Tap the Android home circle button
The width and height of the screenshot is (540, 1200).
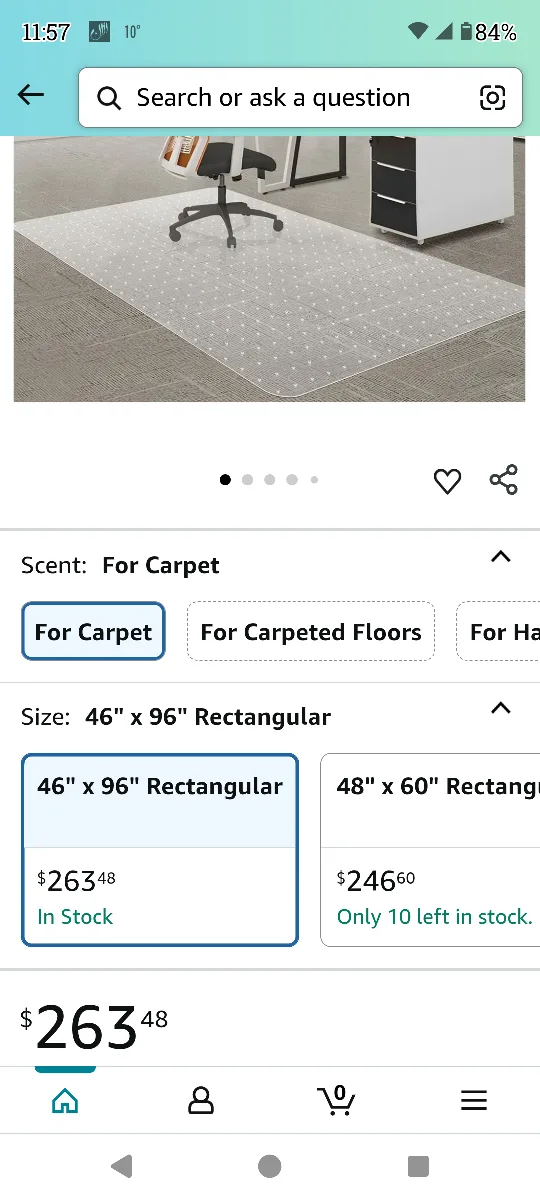(269, 1166)
